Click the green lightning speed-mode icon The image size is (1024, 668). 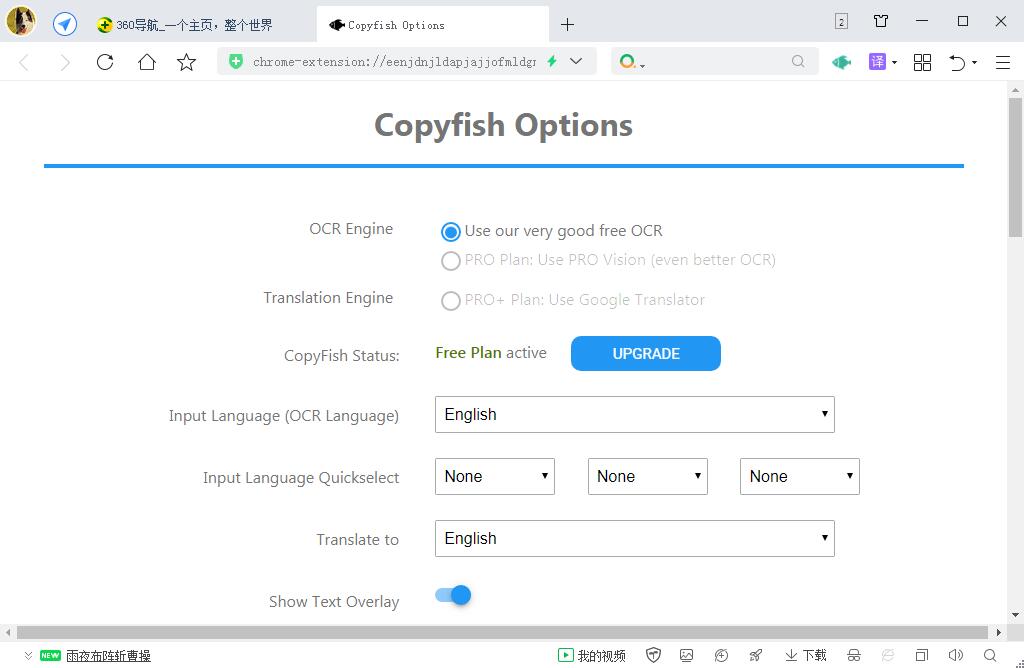point(552,61)
